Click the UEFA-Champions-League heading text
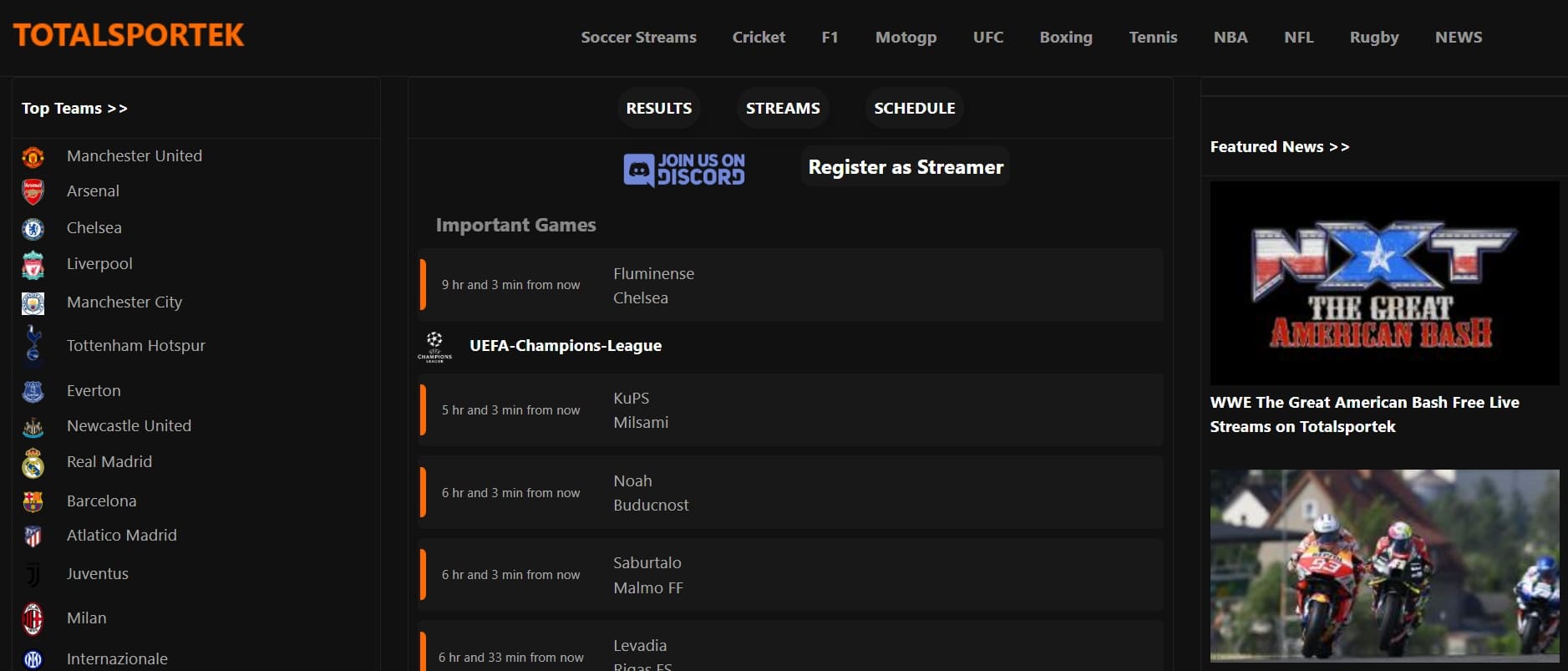Image resolution: width=1568 pixels, height=671 pixels. click(566, 346)
